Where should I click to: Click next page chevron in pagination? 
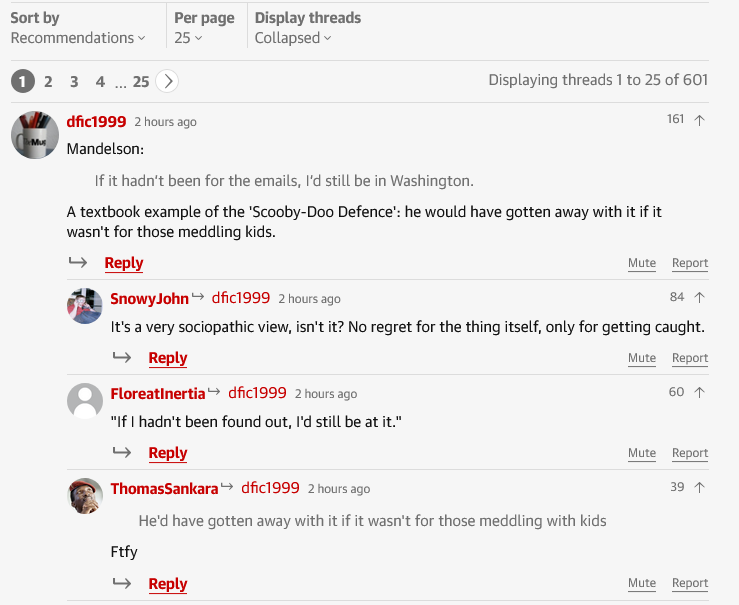click(167, 81)
